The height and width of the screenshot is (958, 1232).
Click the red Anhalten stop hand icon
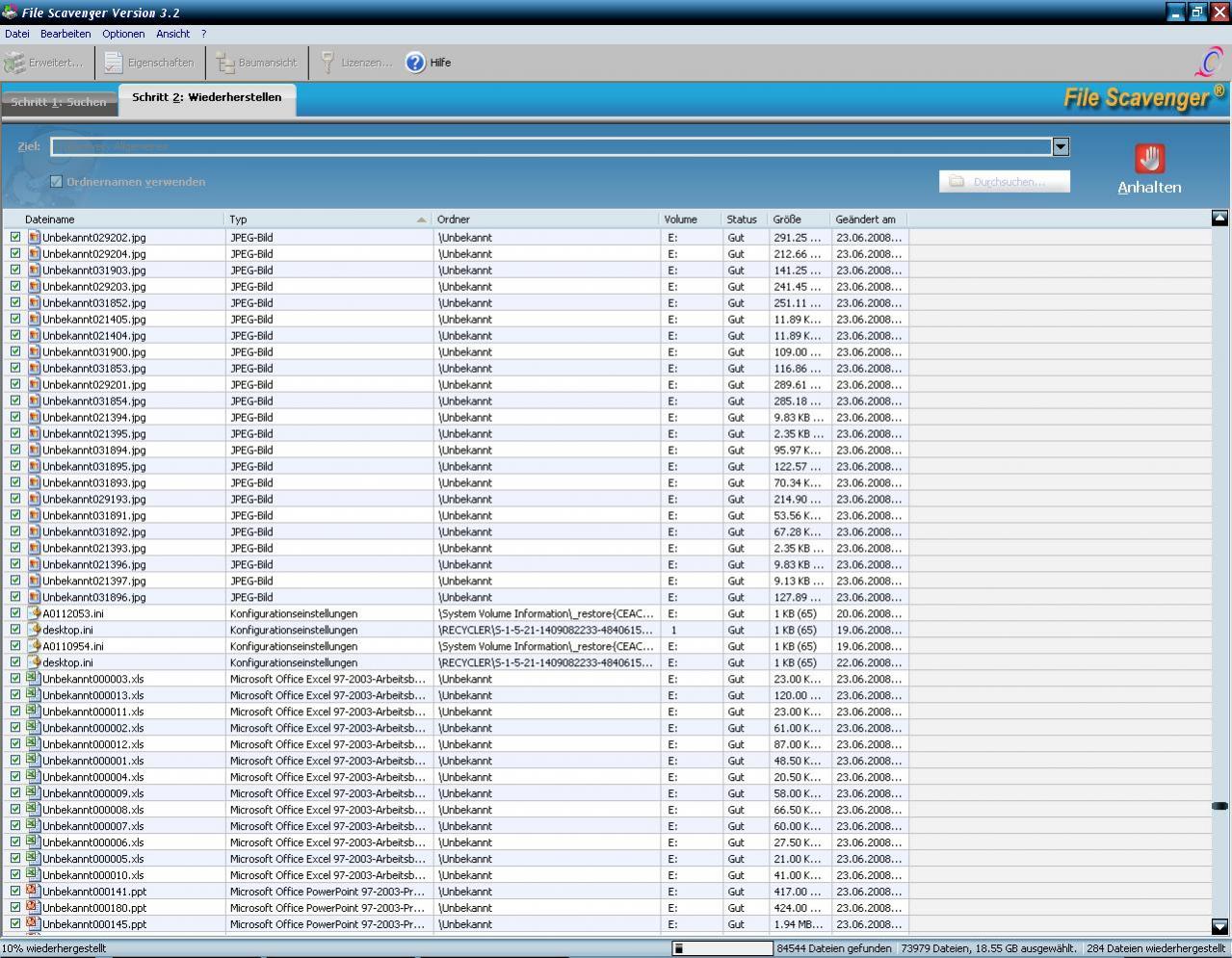coord(1149,159)
